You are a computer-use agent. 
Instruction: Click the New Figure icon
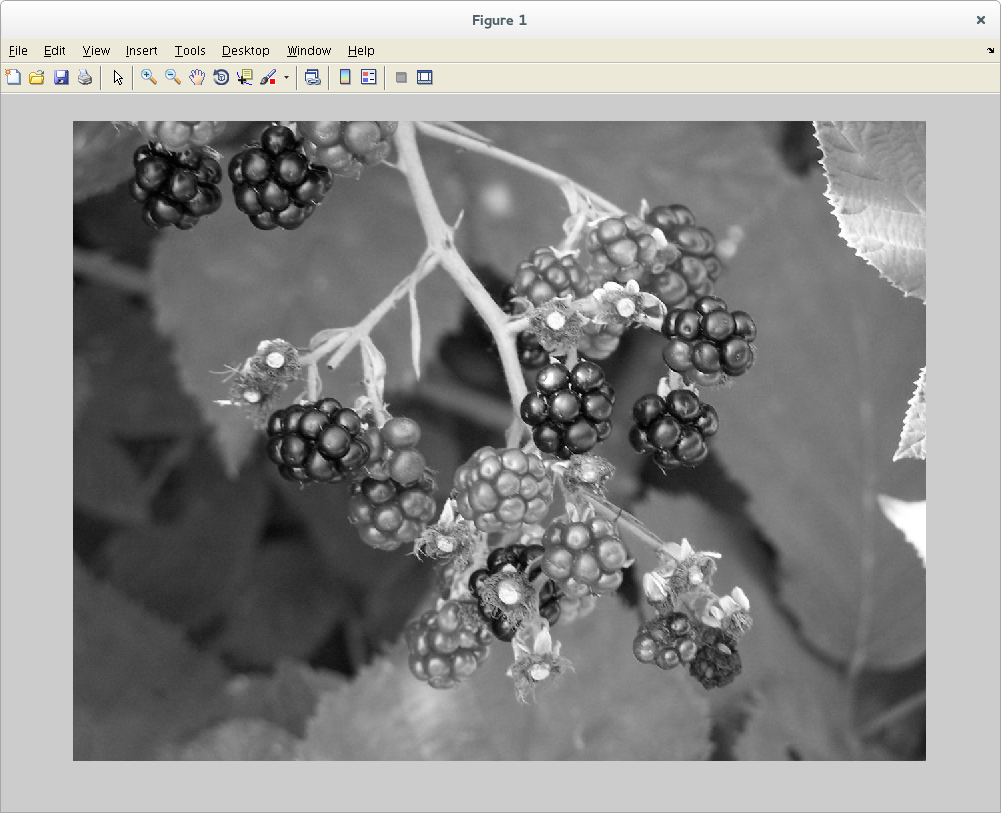13,77
